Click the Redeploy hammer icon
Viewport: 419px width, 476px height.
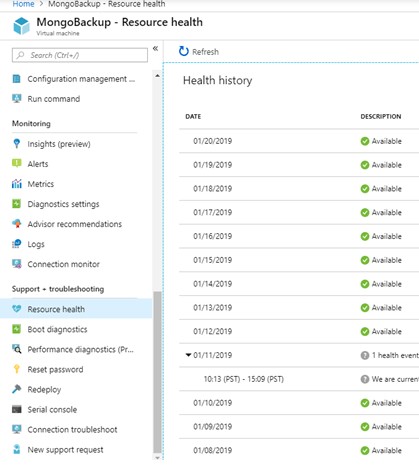(x=16, y=389)
